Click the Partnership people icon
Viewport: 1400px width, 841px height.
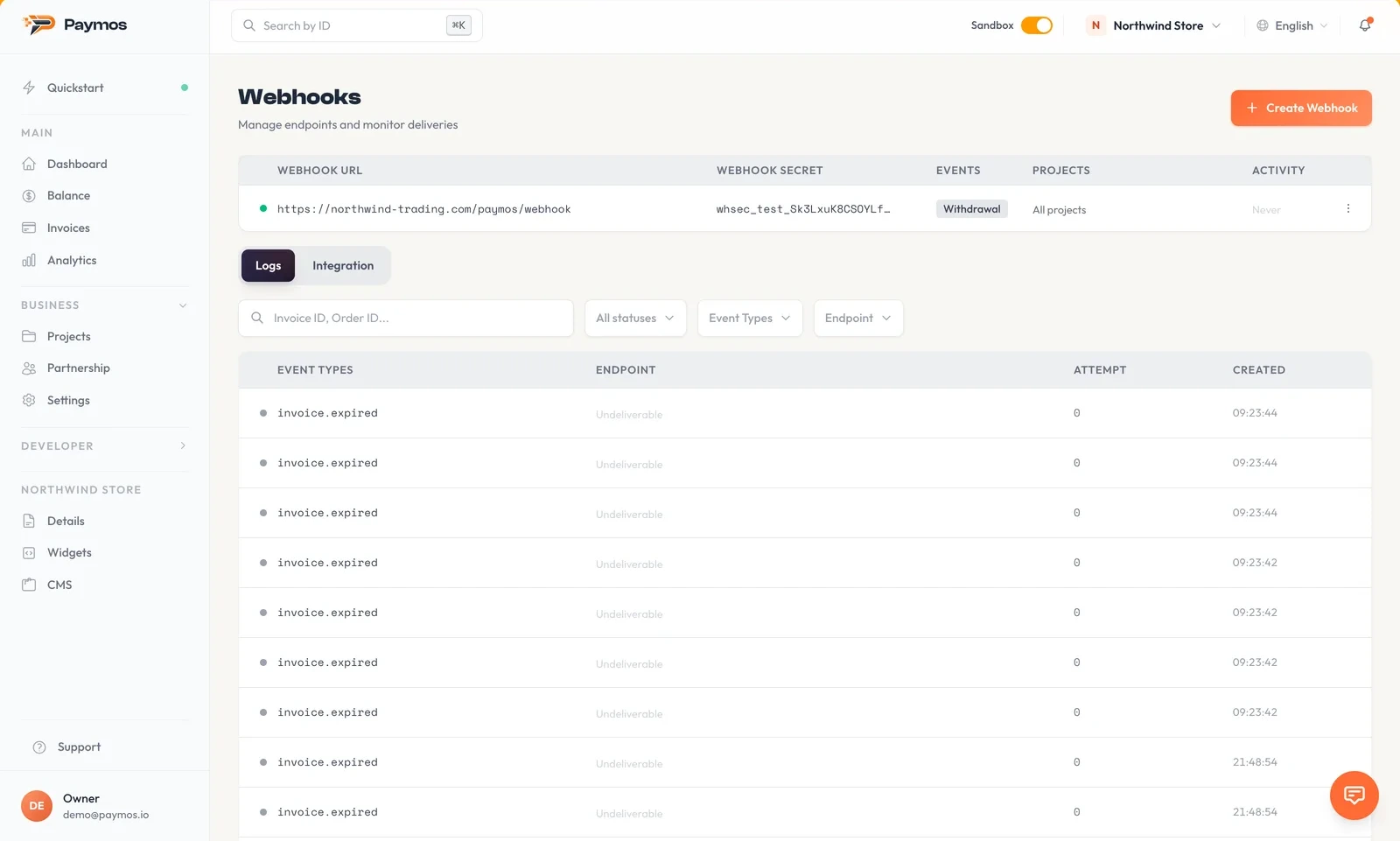[x=29, y=368]
